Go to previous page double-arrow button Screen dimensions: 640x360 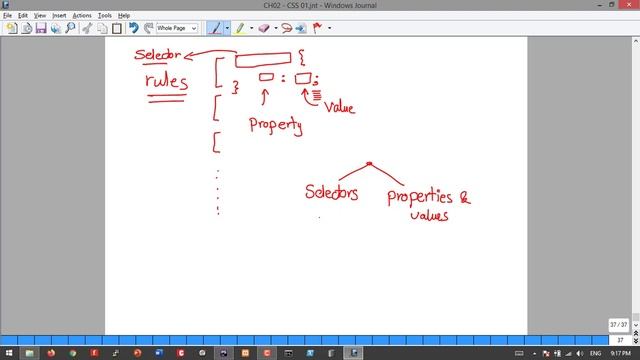click(x=636, y=333)
